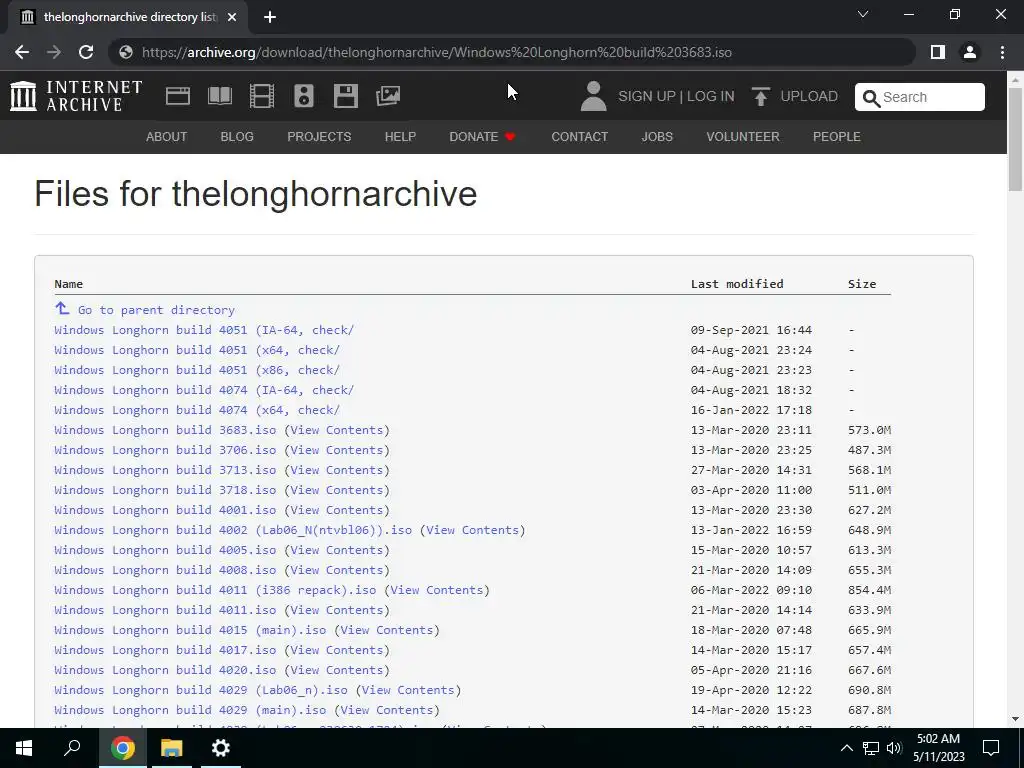Open the Audio speaker icon
Image resolution: width=1024 pixels, height=768 pixels.
(304, 96)
